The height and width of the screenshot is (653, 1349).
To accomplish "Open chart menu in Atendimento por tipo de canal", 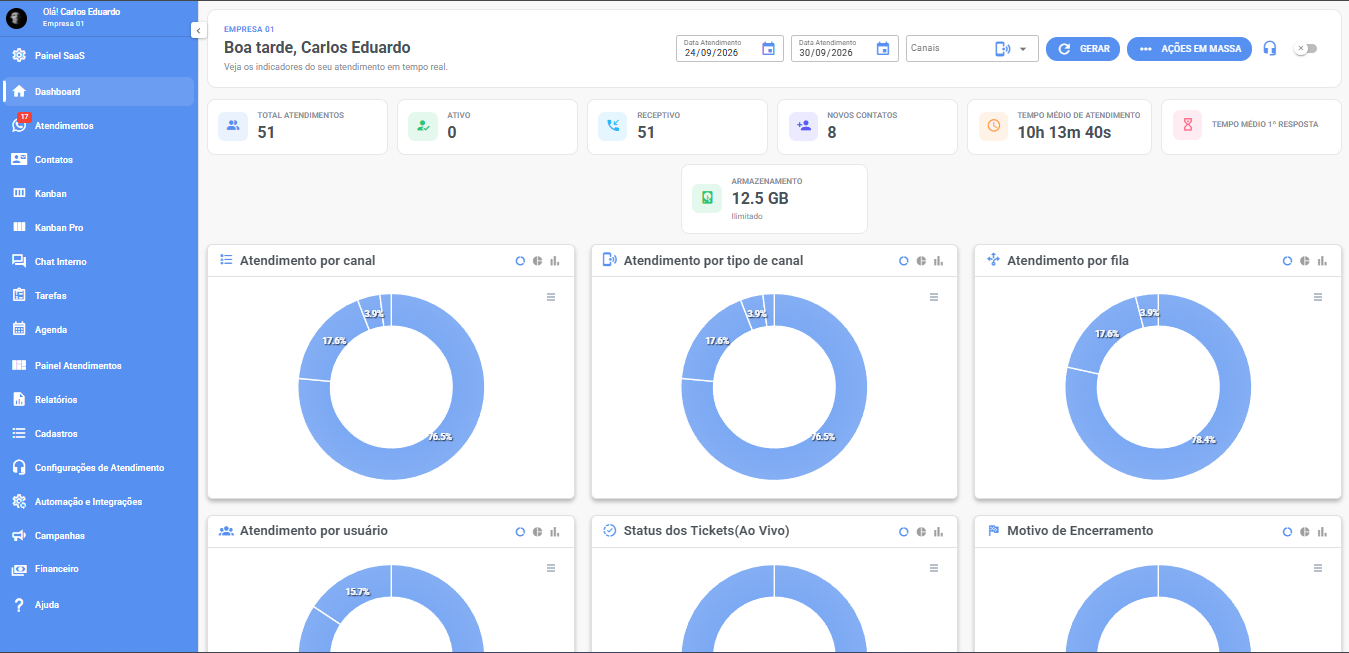I will 934,297.
